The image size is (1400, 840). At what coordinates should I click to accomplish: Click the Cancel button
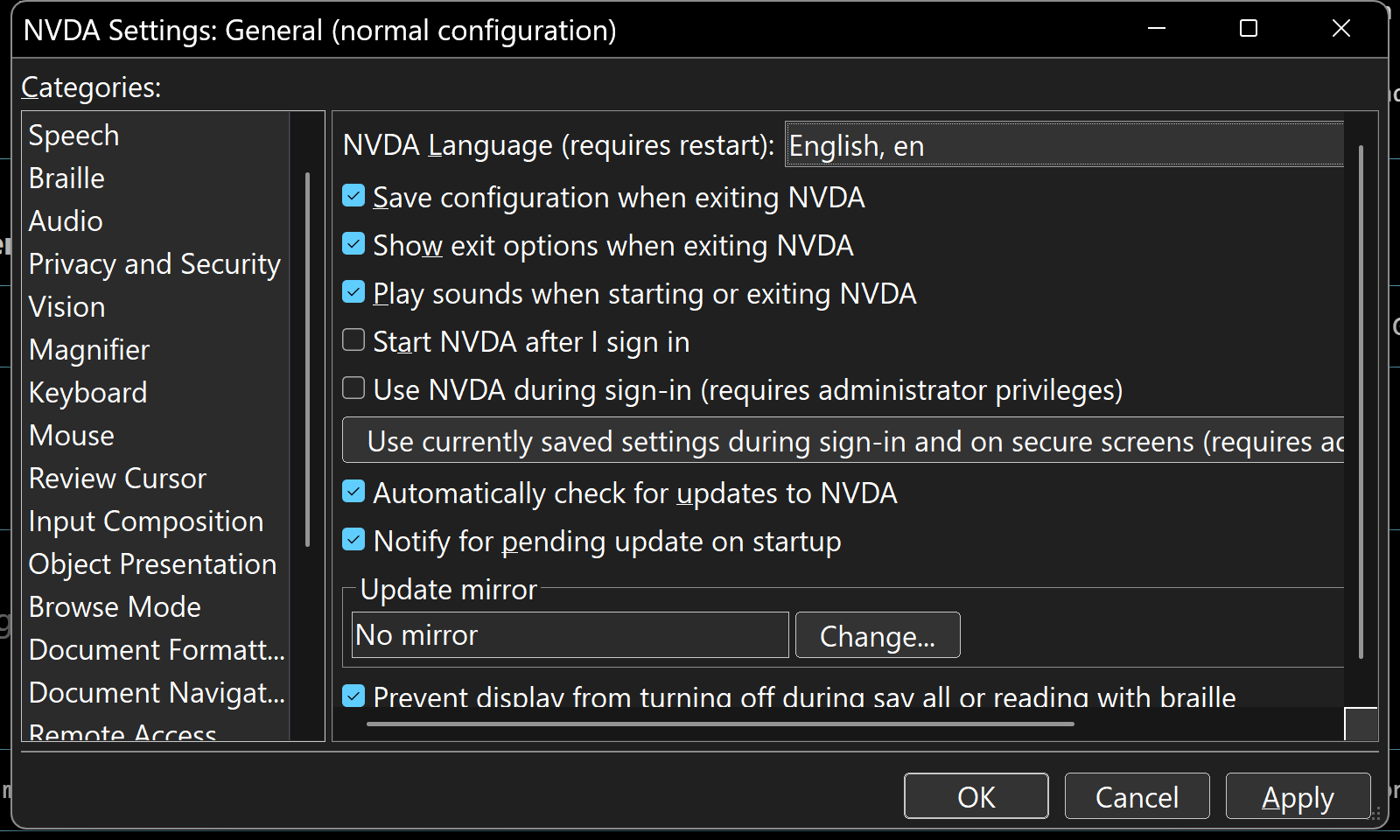(x=1137, y=796)
